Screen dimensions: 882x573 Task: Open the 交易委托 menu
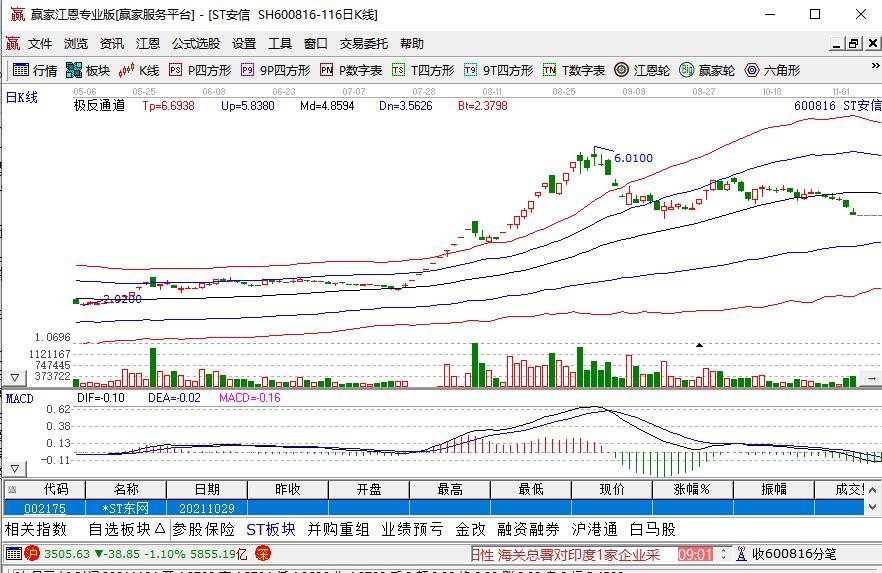[x=364, y=43]
